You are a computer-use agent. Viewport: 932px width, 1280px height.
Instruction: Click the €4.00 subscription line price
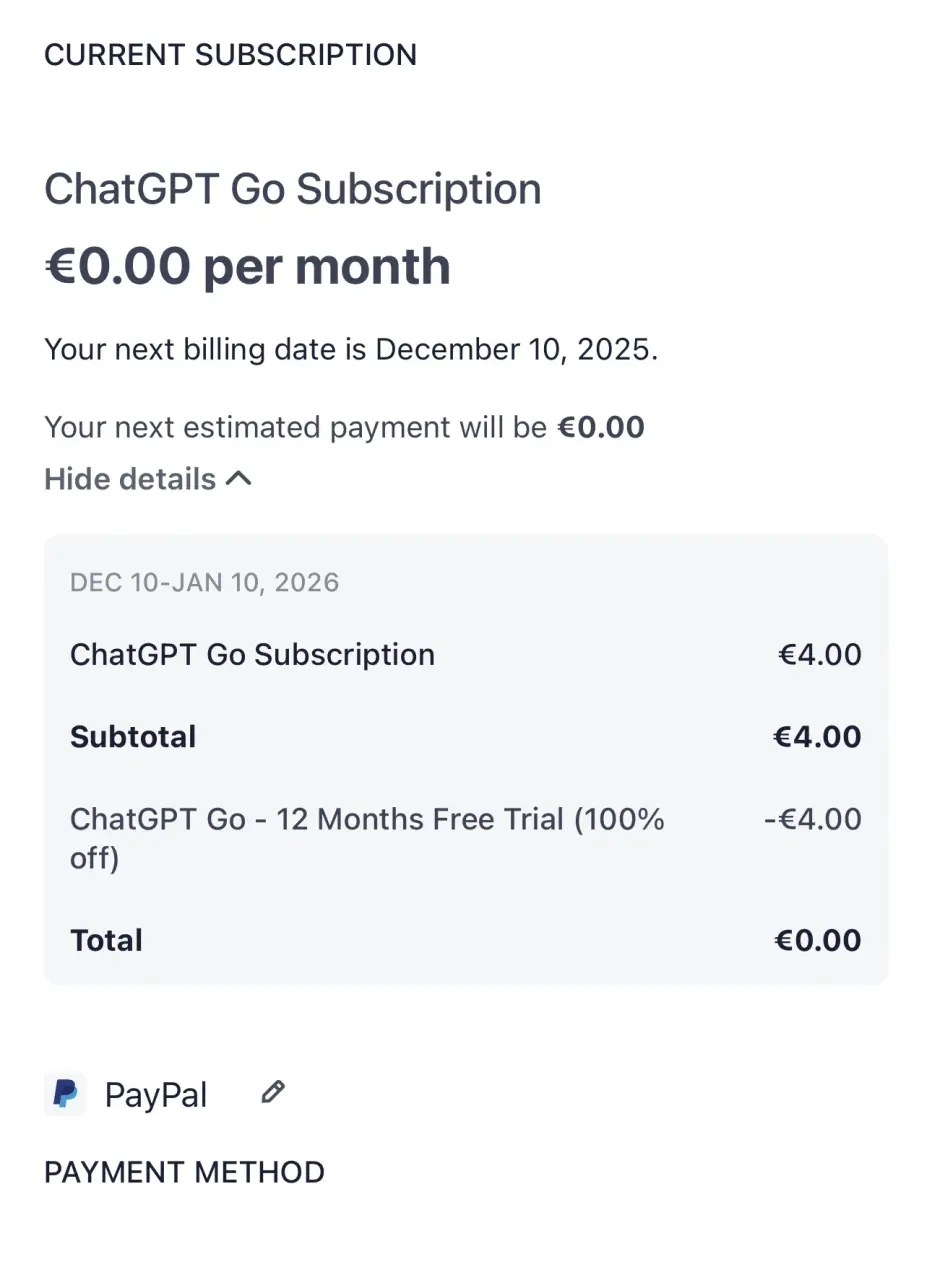pos(820,655)
